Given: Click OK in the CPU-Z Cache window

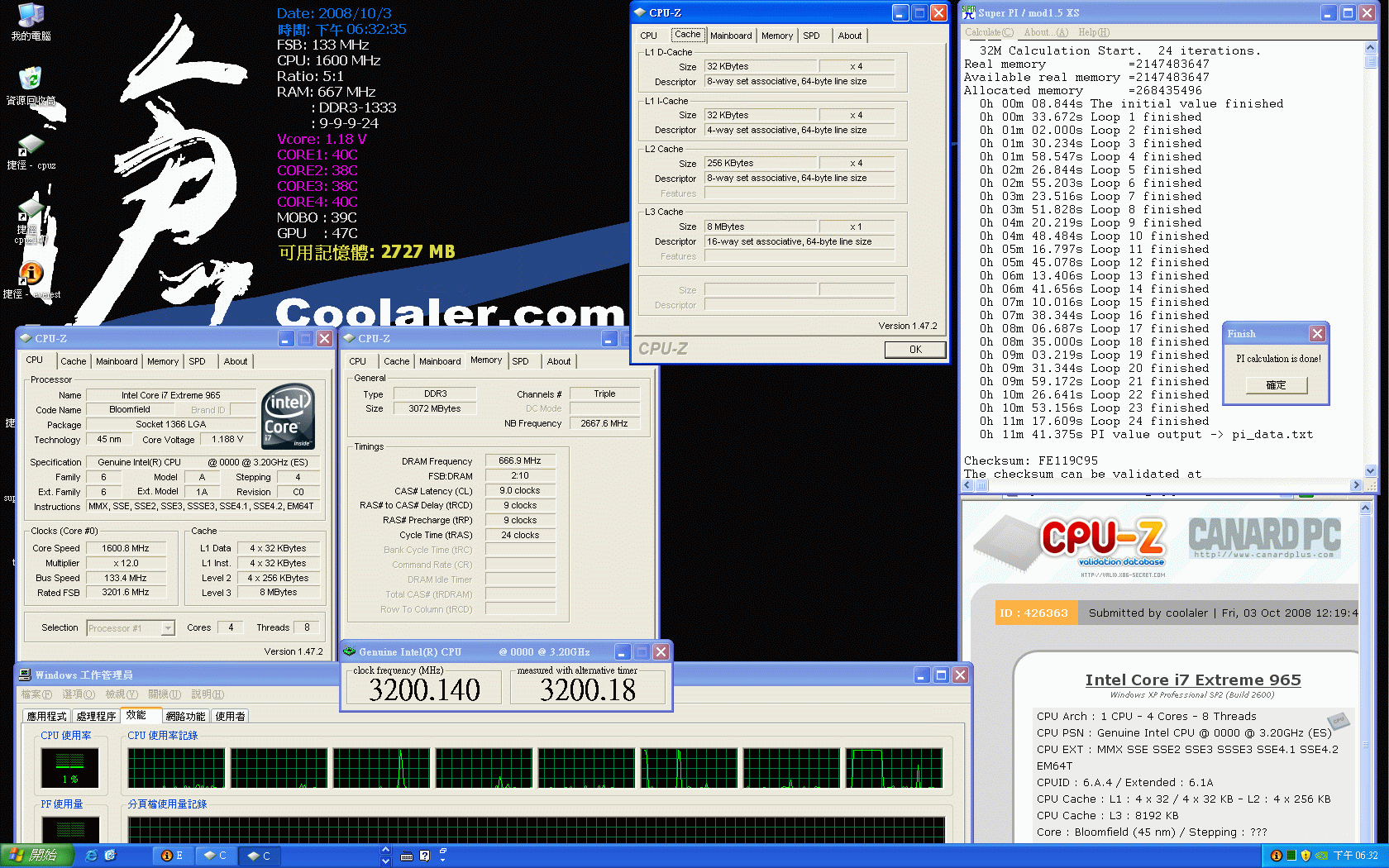Looking at the screenshot, I should 915,350.
